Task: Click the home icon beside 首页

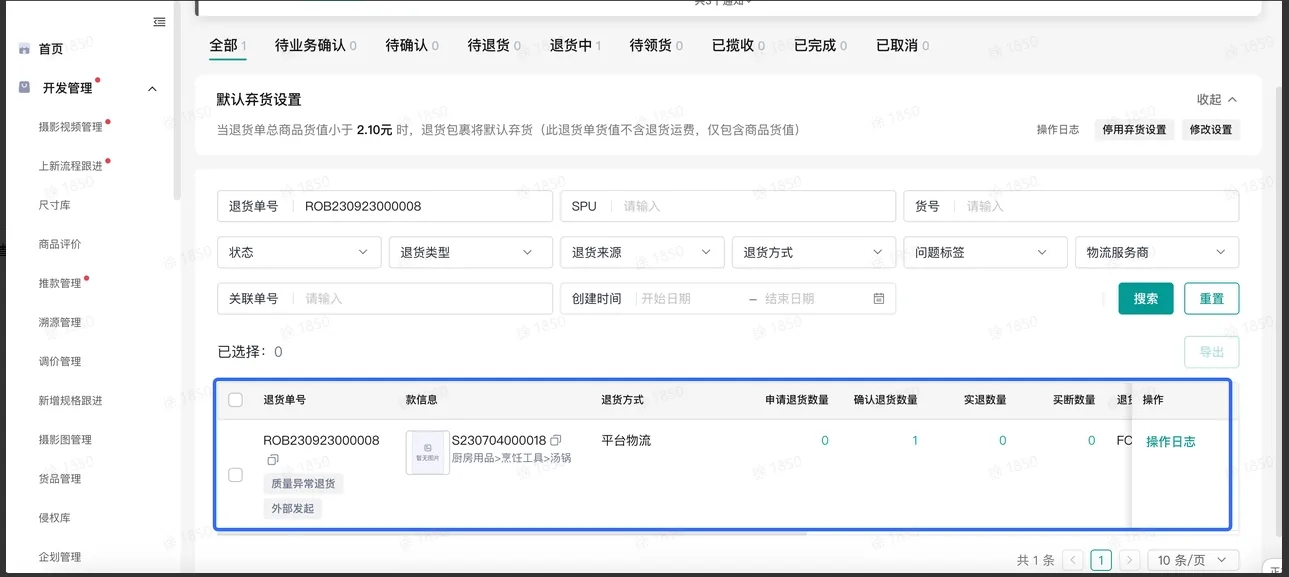Action: (24, 48)
